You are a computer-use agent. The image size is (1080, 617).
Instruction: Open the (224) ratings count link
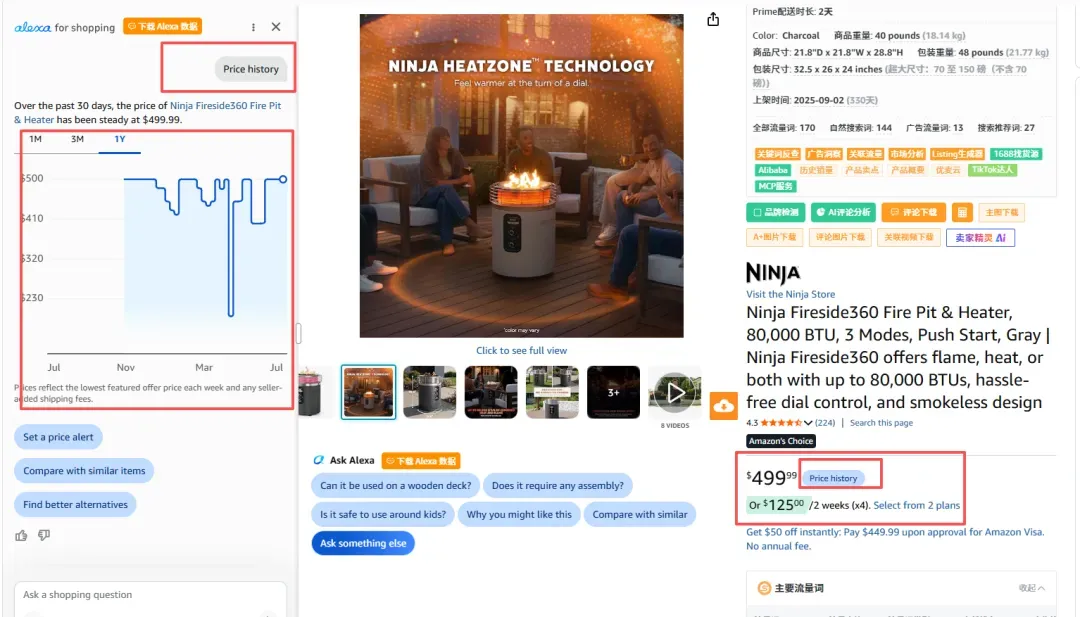point(824,423)
